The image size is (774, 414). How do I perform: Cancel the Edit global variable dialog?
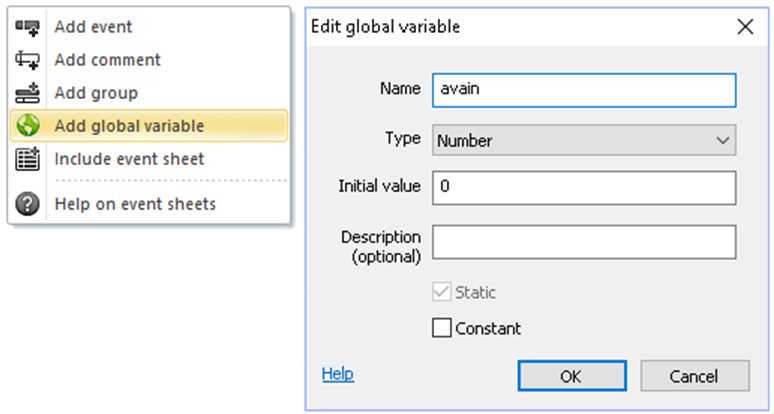click(694, 376)
